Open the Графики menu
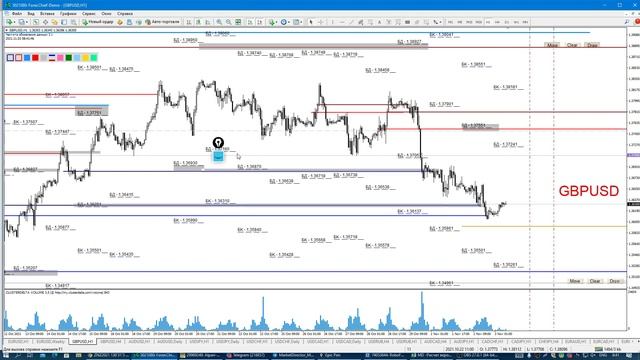 [68, 14]
